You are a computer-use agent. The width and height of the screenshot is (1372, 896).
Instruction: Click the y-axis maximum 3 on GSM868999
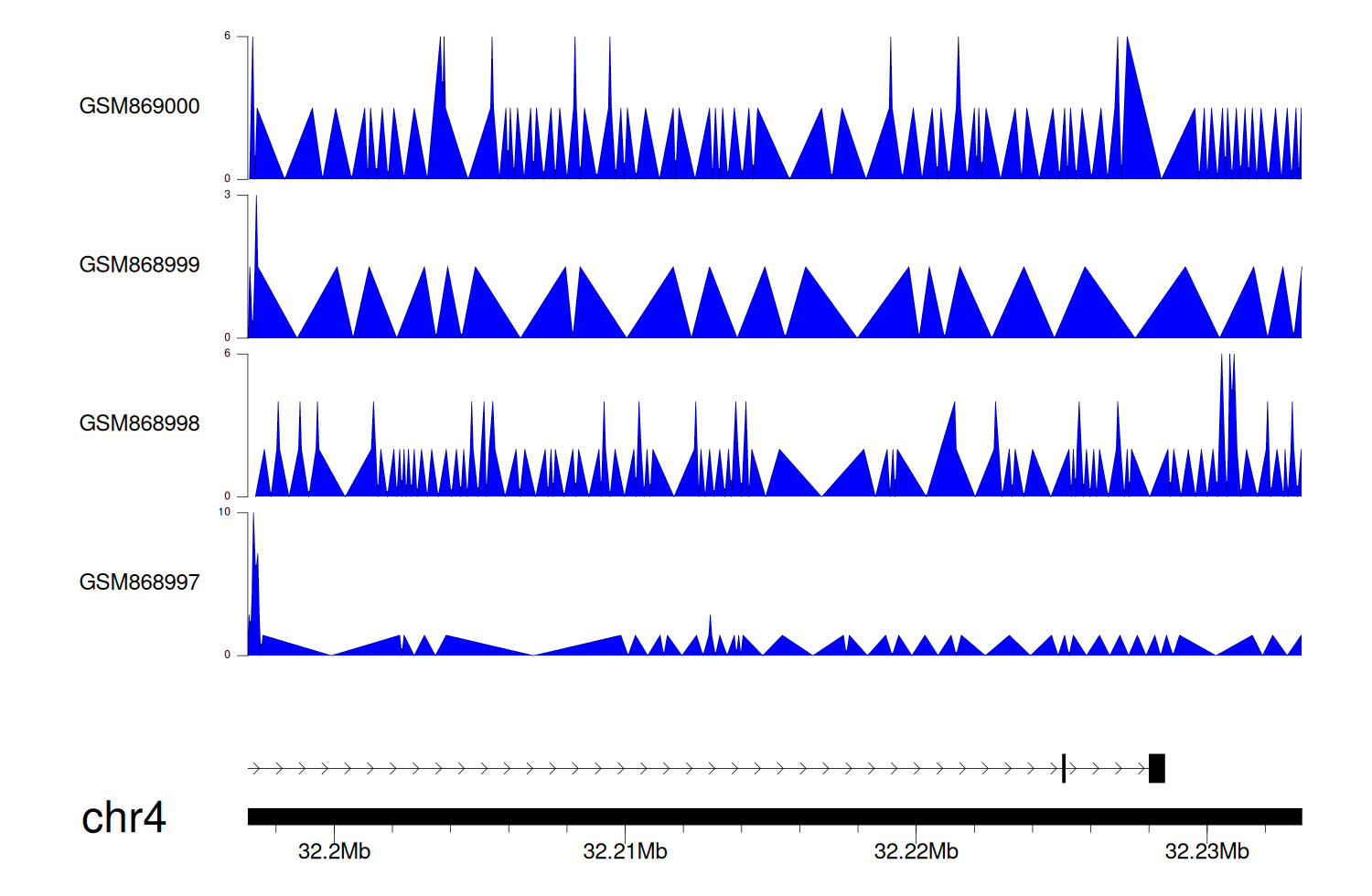pos(228,195)
